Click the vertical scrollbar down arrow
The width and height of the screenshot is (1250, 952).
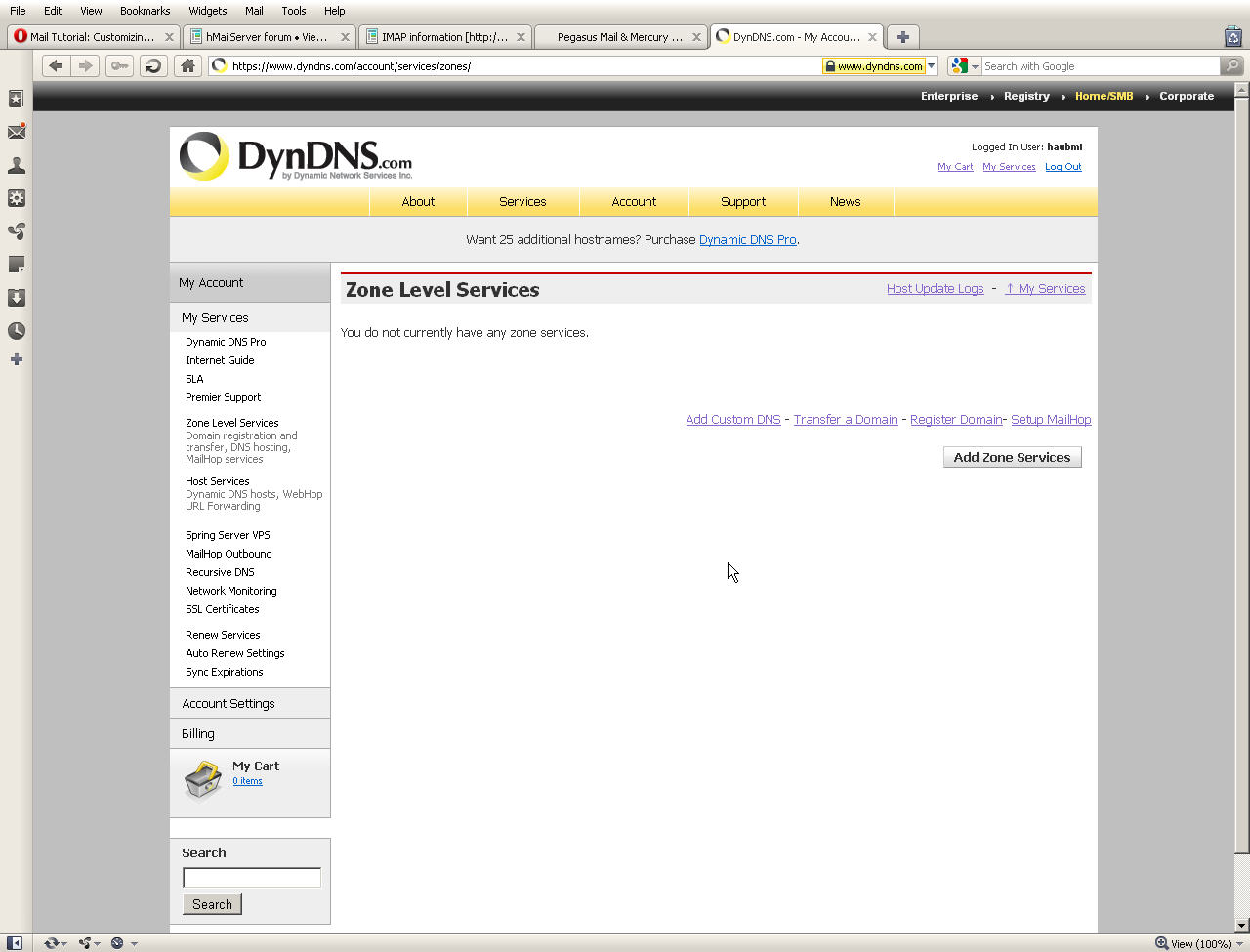[1241, 926]
